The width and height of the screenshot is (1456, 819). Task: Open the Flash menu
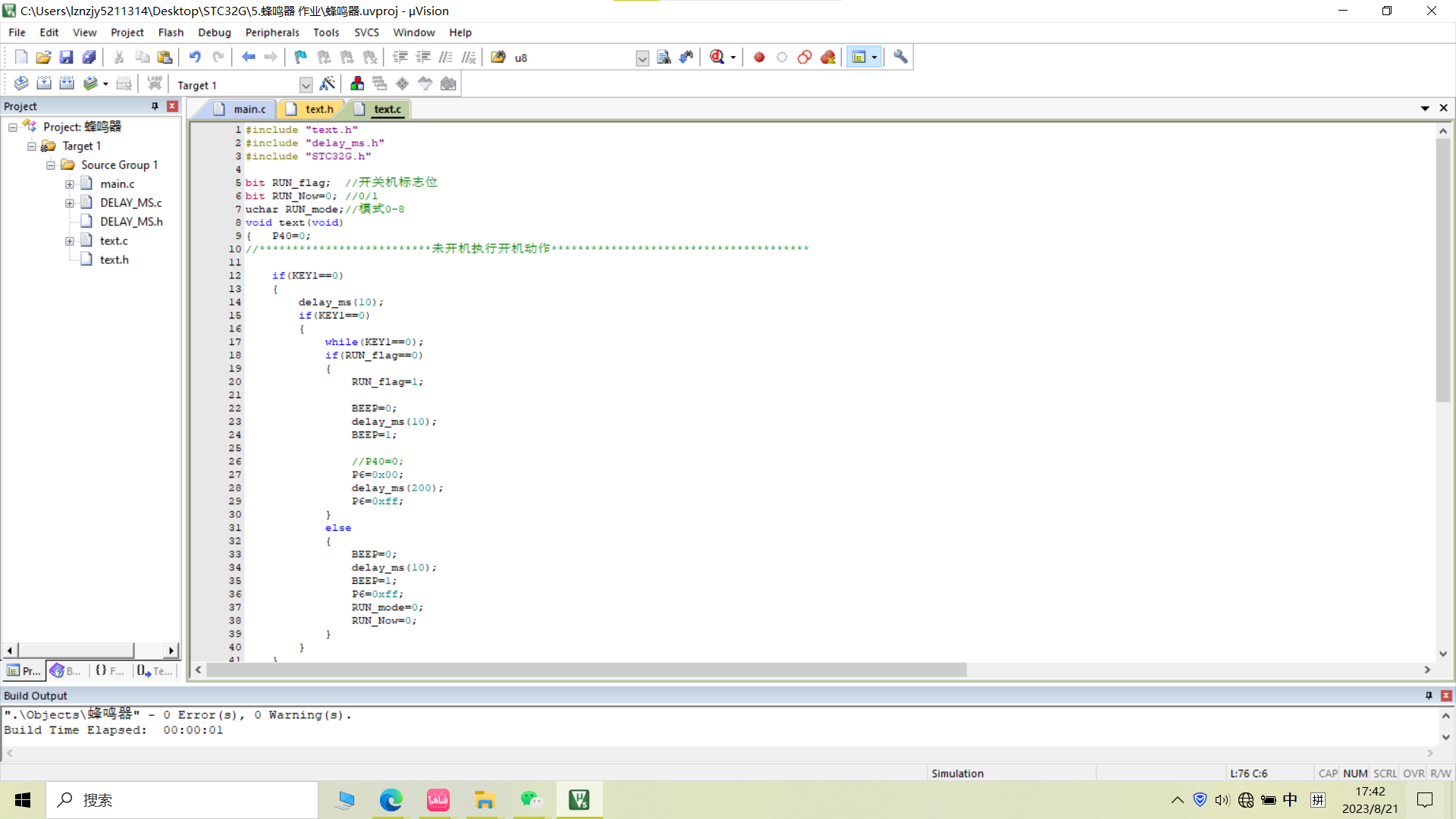(x=171, y=33)
